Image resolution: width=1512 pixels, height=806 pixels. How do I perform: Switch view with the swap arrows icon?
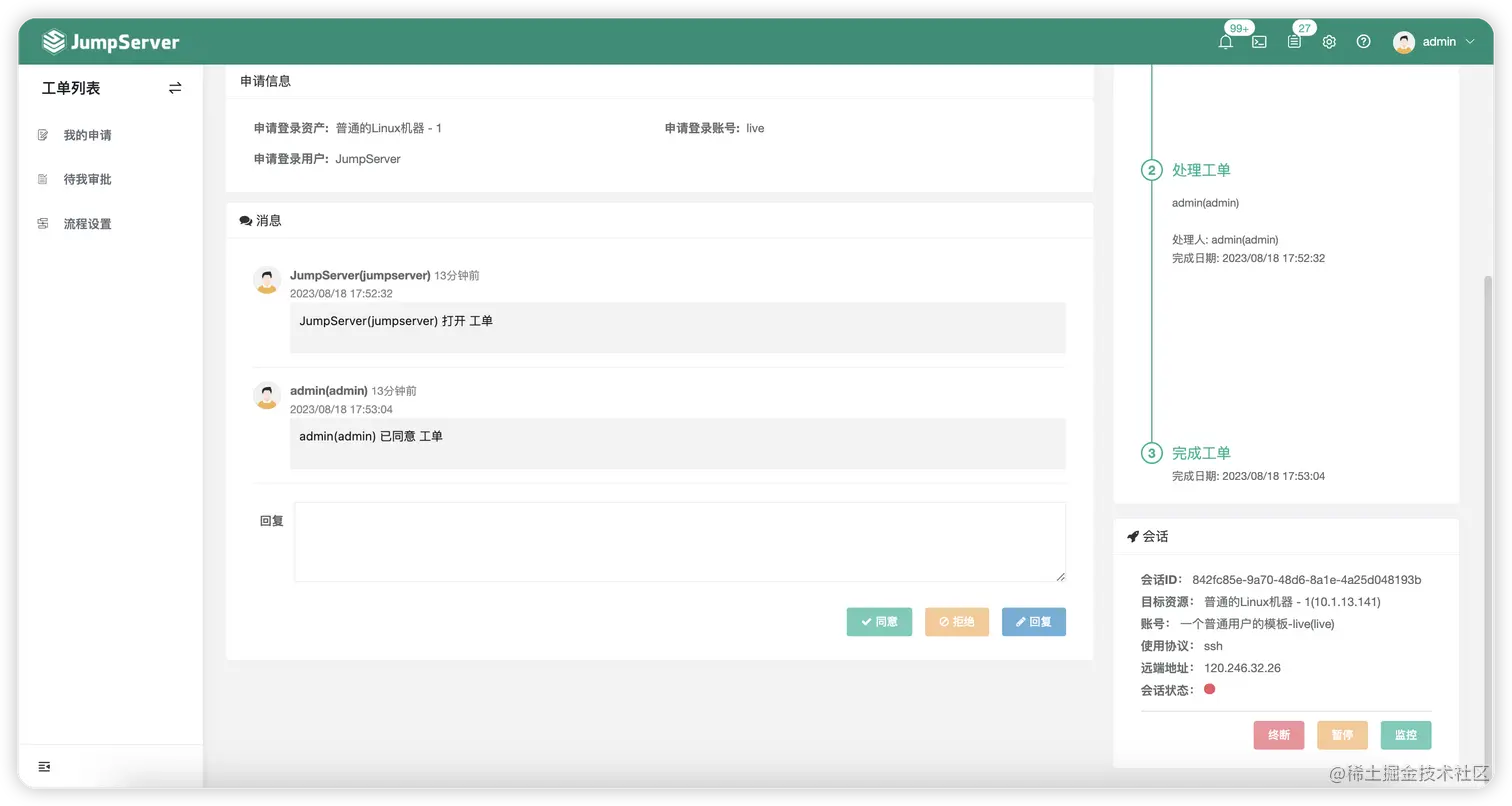point(175,88)
